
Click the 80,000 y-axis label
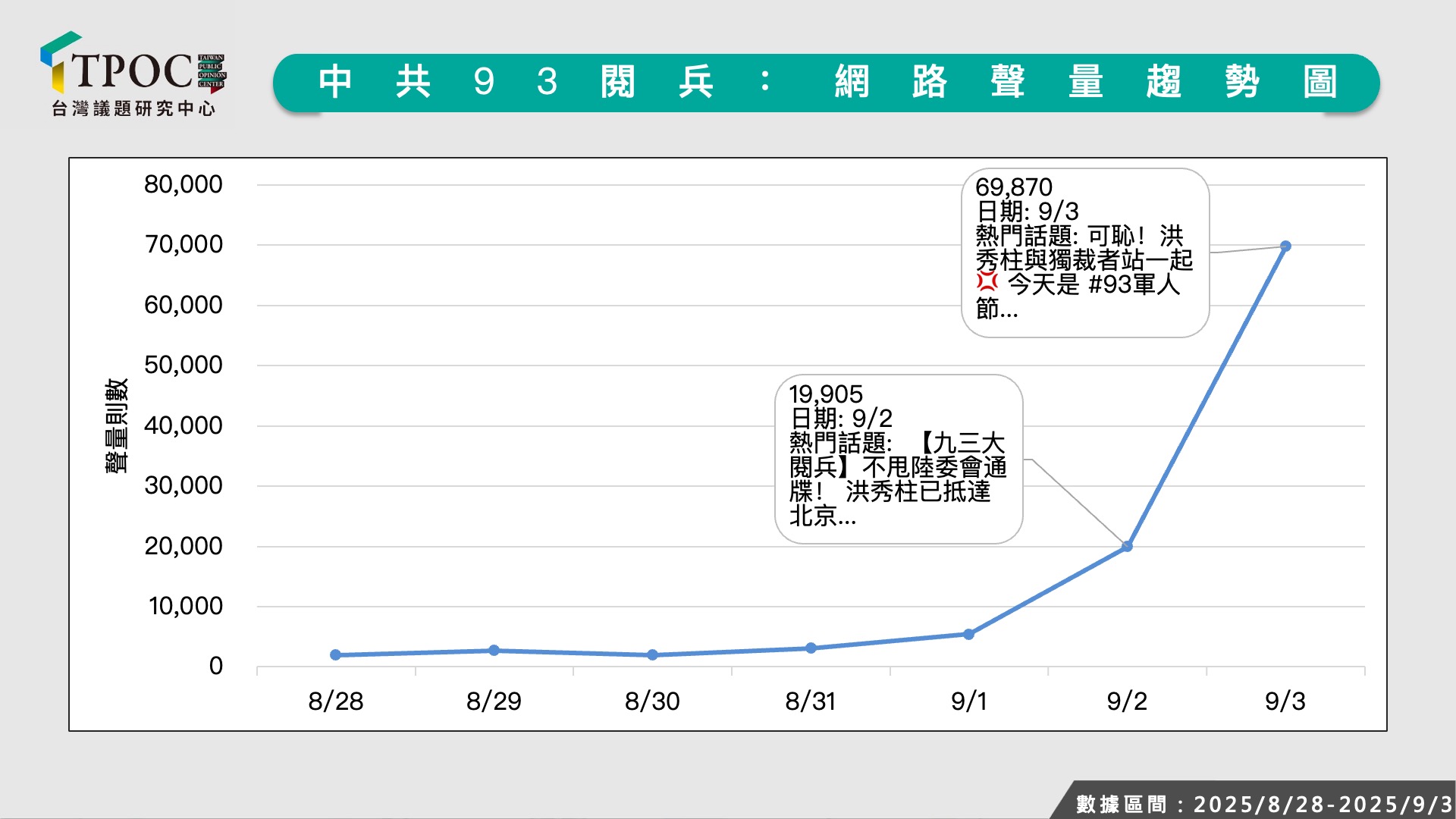[x=183, y=184]
